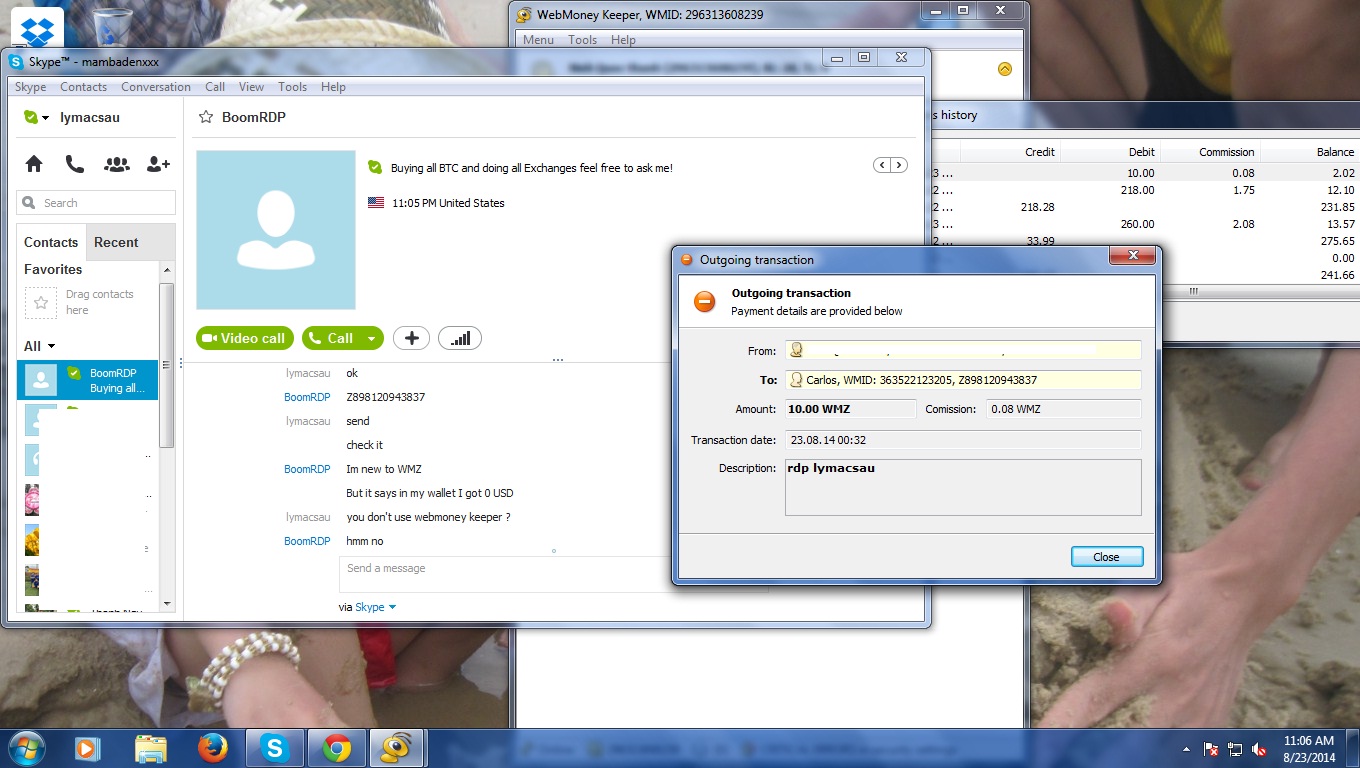Close the Outgoing transaction dialog via Close button
Viewport: 1360px width, 768px height.
click(x=1106, y=557)
